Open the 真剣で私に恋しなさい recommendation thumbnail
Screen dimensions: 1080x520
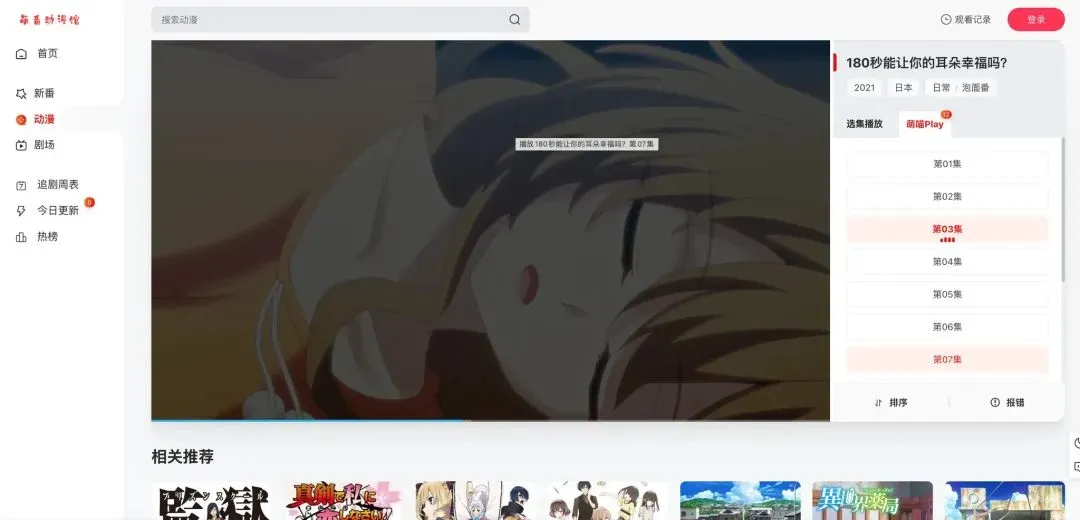click(344, 501)
